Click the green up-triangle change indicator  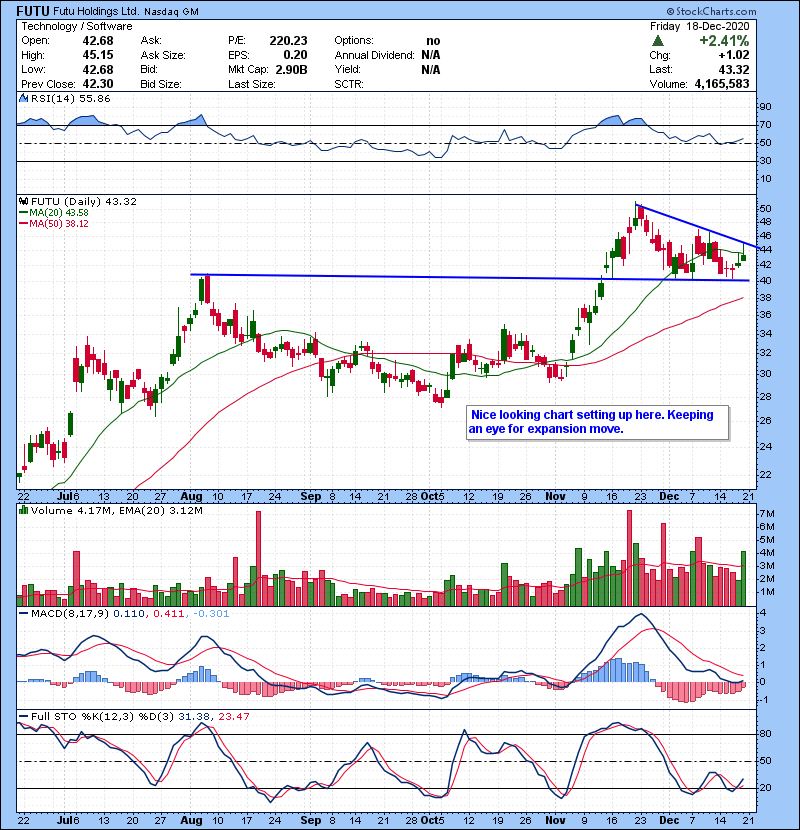tap(658, 40)
